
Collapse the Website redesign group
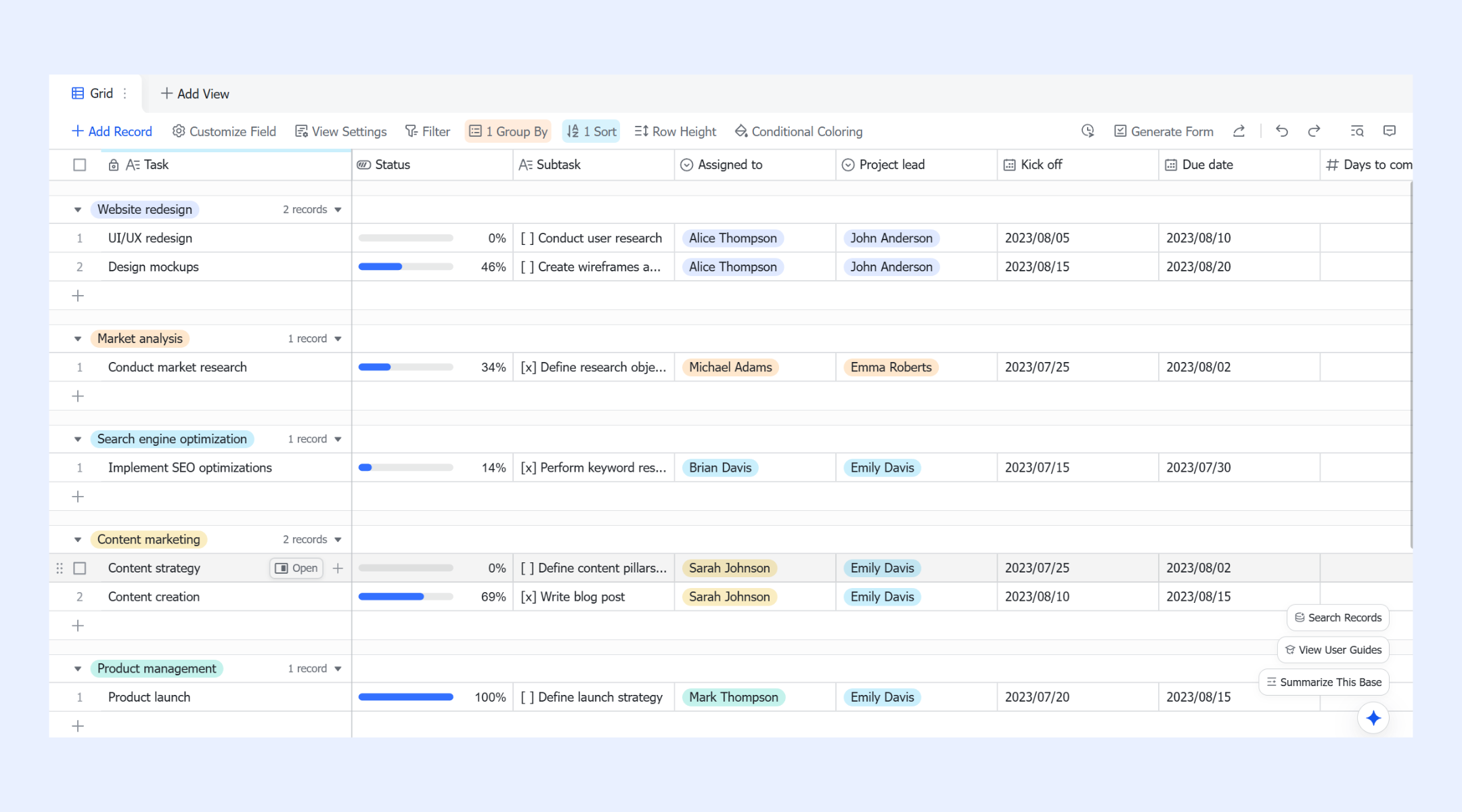click(x=78, y=210)
